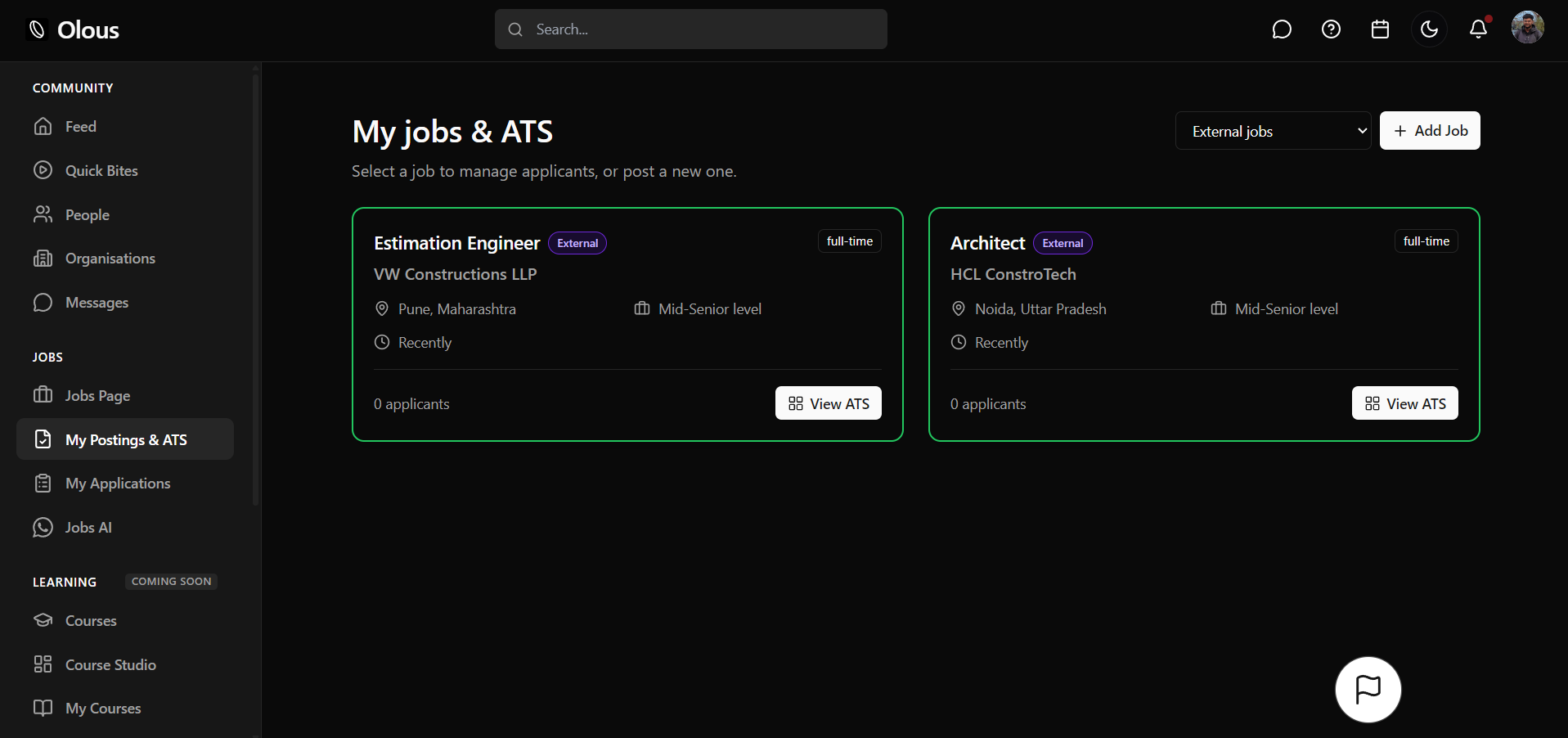Open Jobs AI in sidebar
This screenshot has height=738, width=1568.
tap(125, 528)
